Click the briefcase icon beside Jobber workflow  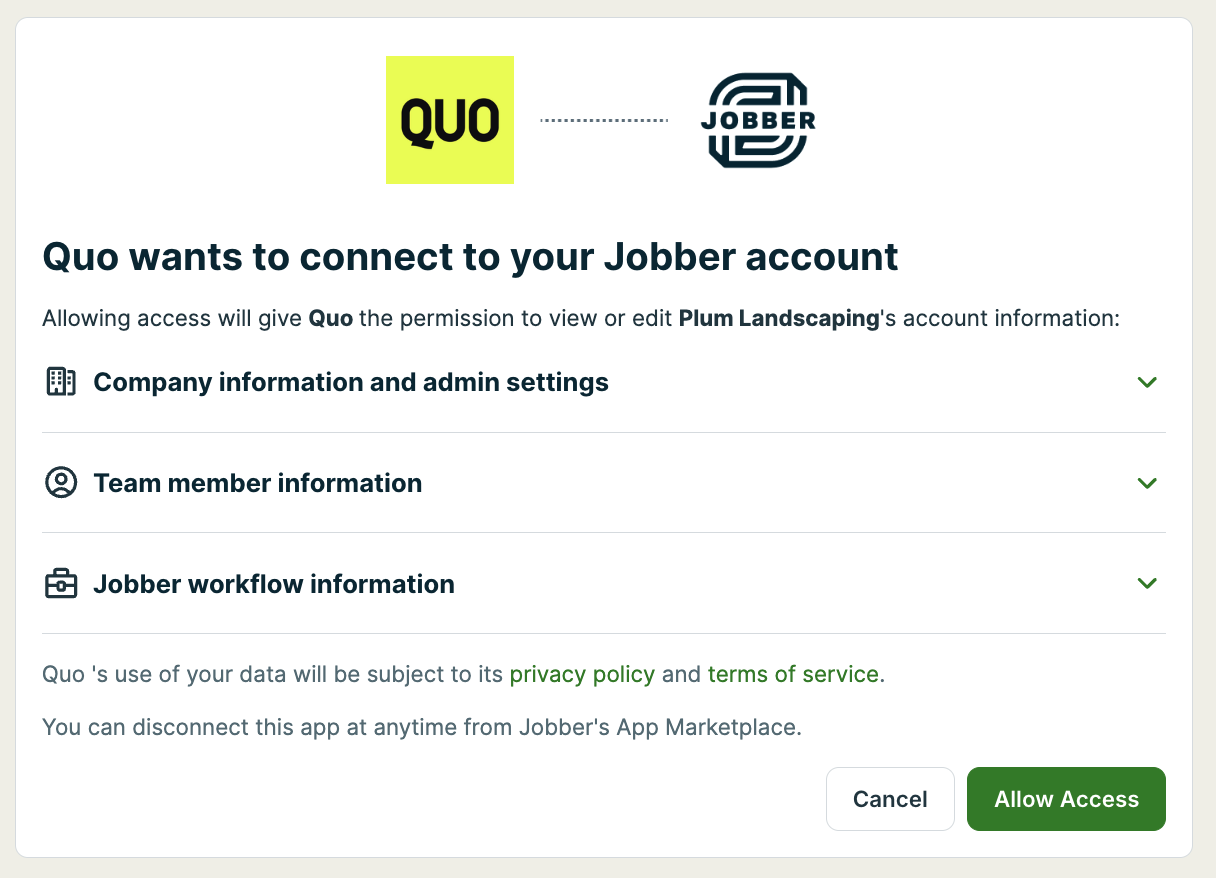pyautogui.click(x=61, y=584)
